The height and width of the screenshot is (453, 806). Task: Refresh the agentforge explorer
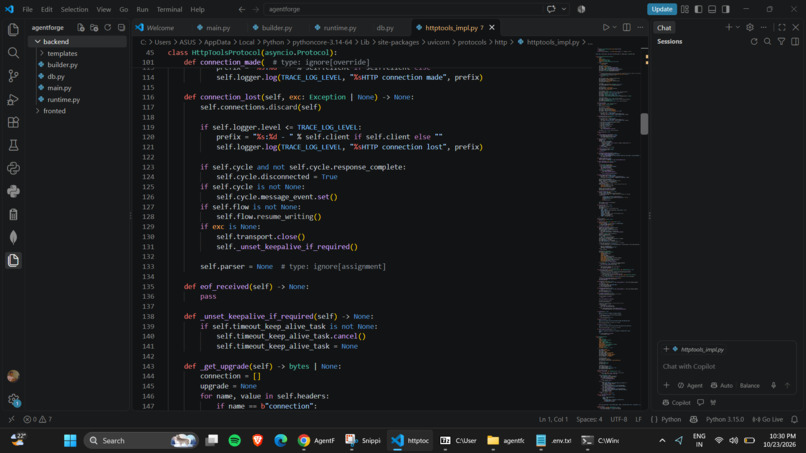pos(107,28)
